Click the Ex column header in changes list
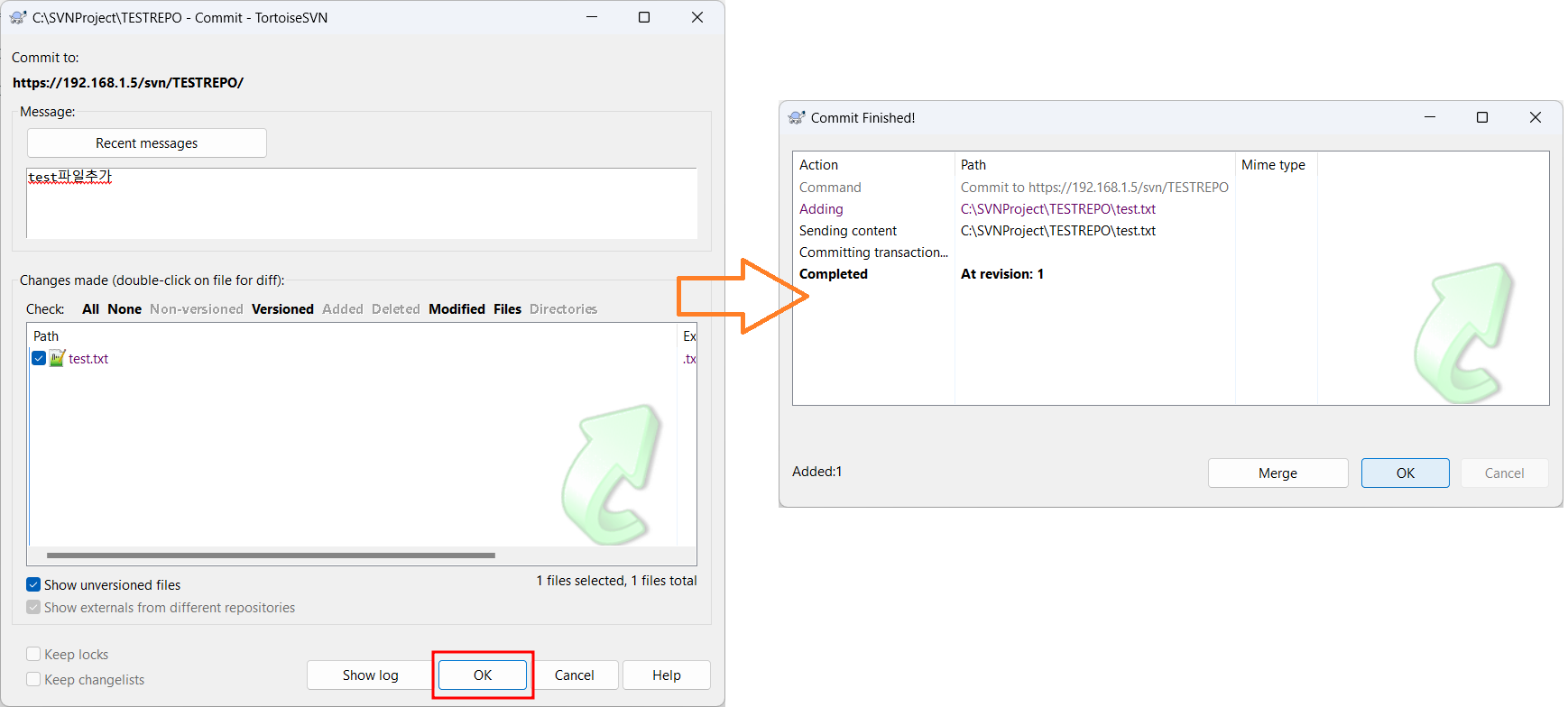Screen dimensions: 1568x707 click(x=687, y=335)
